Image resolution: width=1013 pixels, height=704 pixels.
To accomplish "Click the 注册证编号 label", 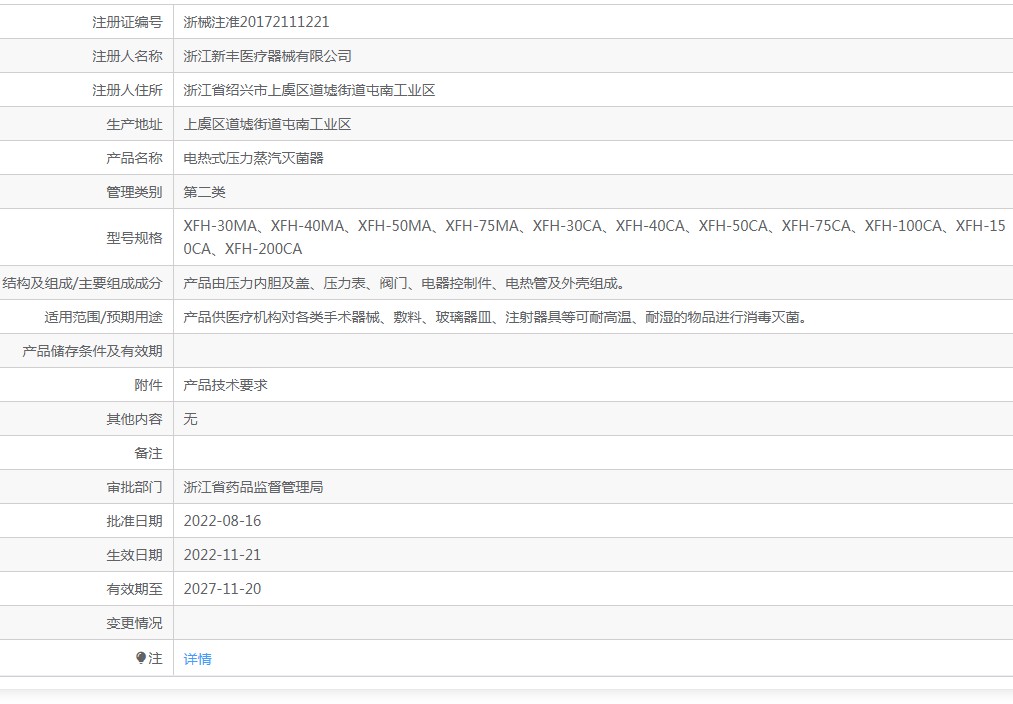I will (x=127, y=22).
